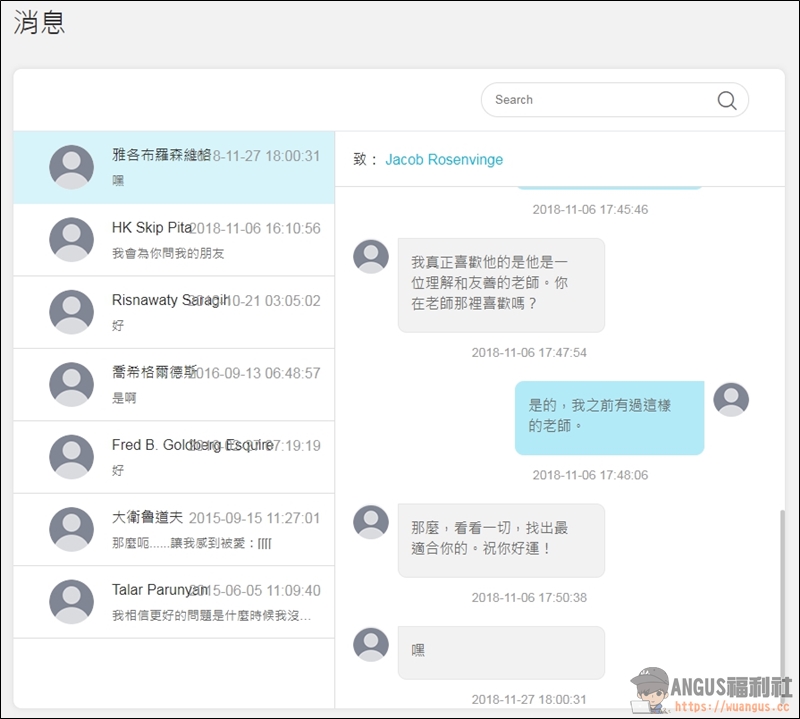800x719 pixels.
Task: Click the avatar of the 雅各布羅森維格 conversation
Action: pyautogui.click(x=71, y=167)
